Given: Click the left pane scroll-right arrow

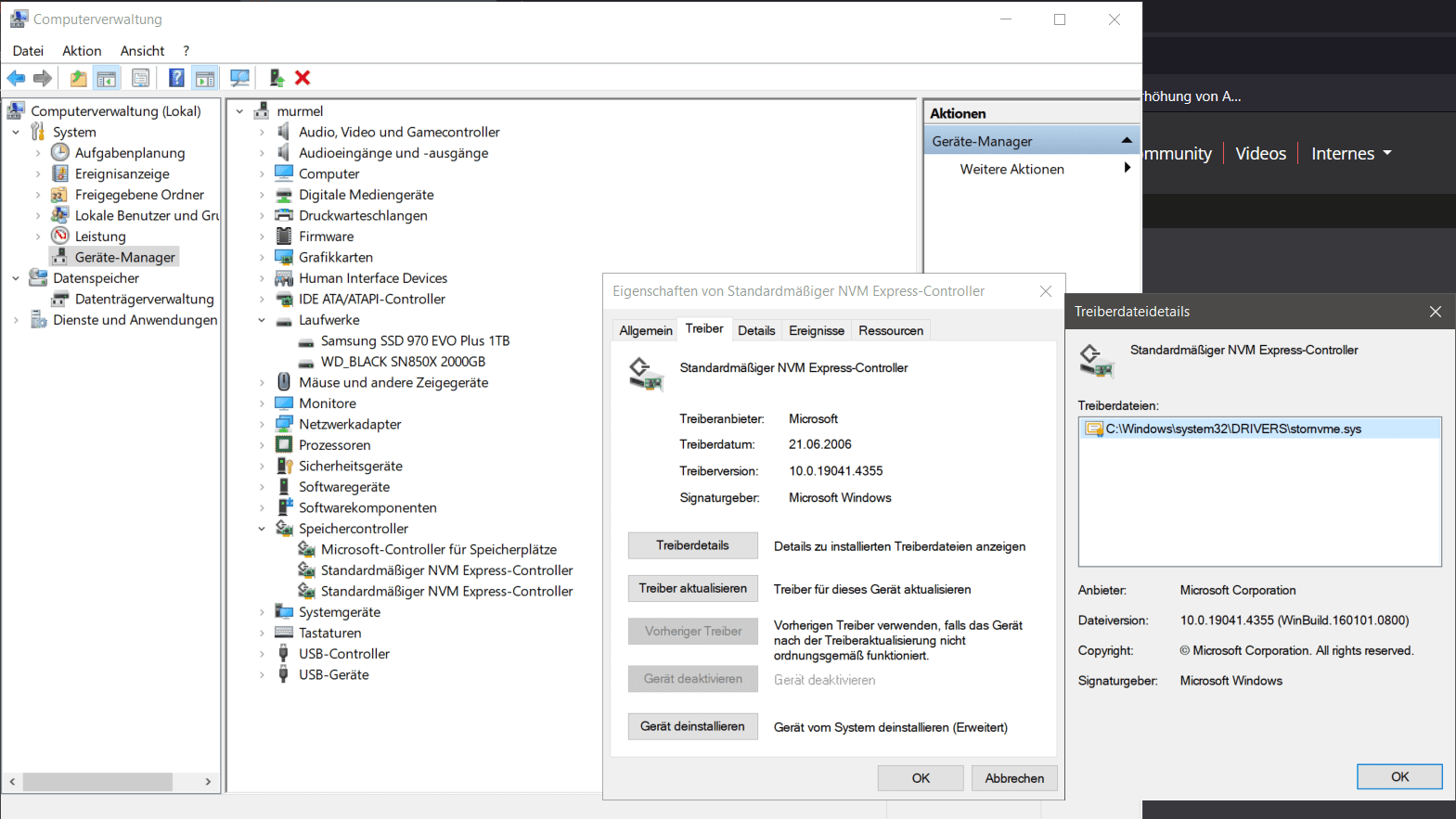Looking at the screenshot, I should tap(208, 782).
